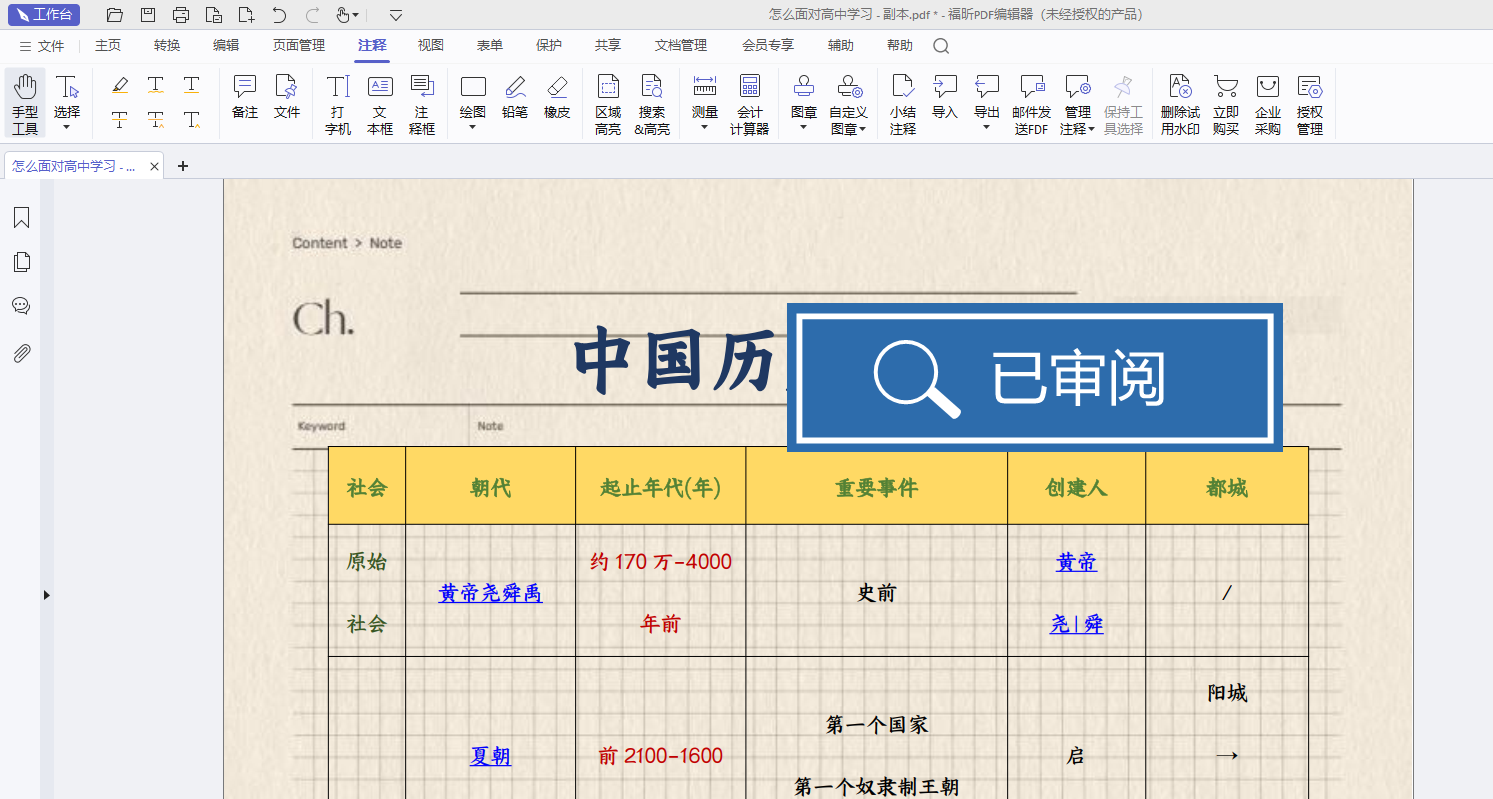Image resolution: width=1493 pixels, height=799 pixels.
Task: Close the 怎么面对高中学习 document tab
Action: [154, 167]
